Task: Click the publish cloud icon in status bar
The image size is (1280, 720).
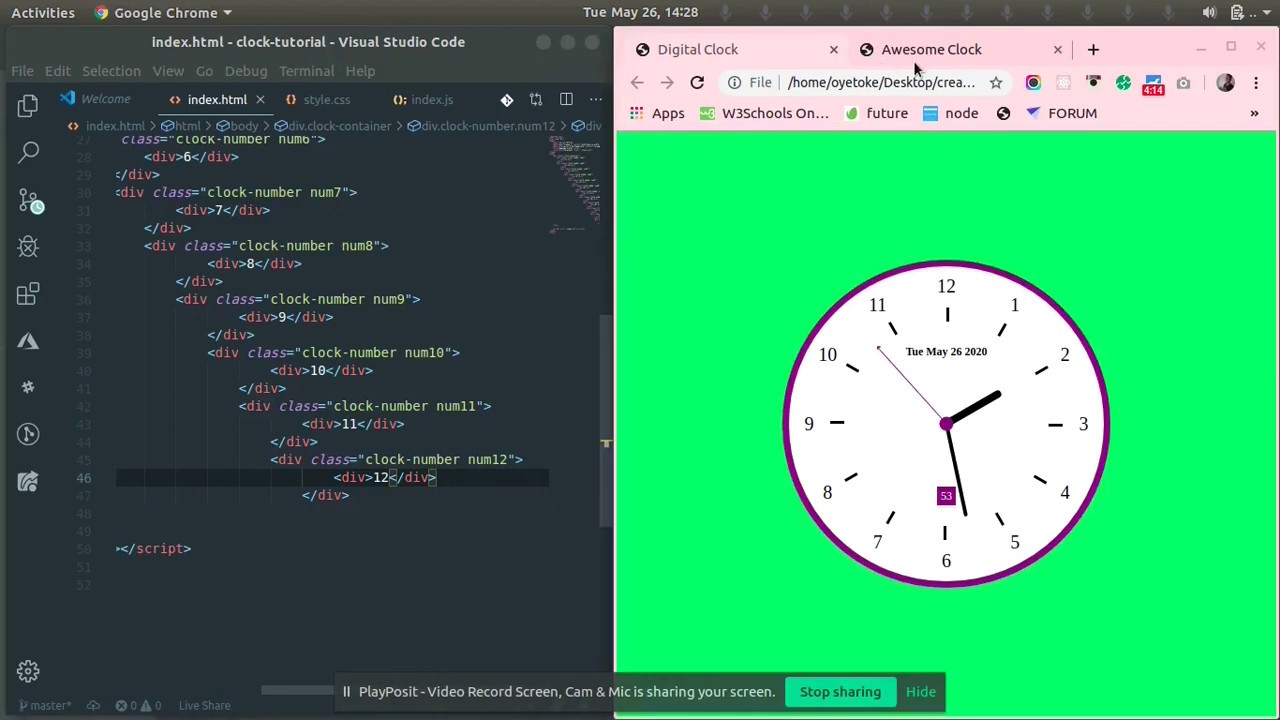Action: coord(92,705)
